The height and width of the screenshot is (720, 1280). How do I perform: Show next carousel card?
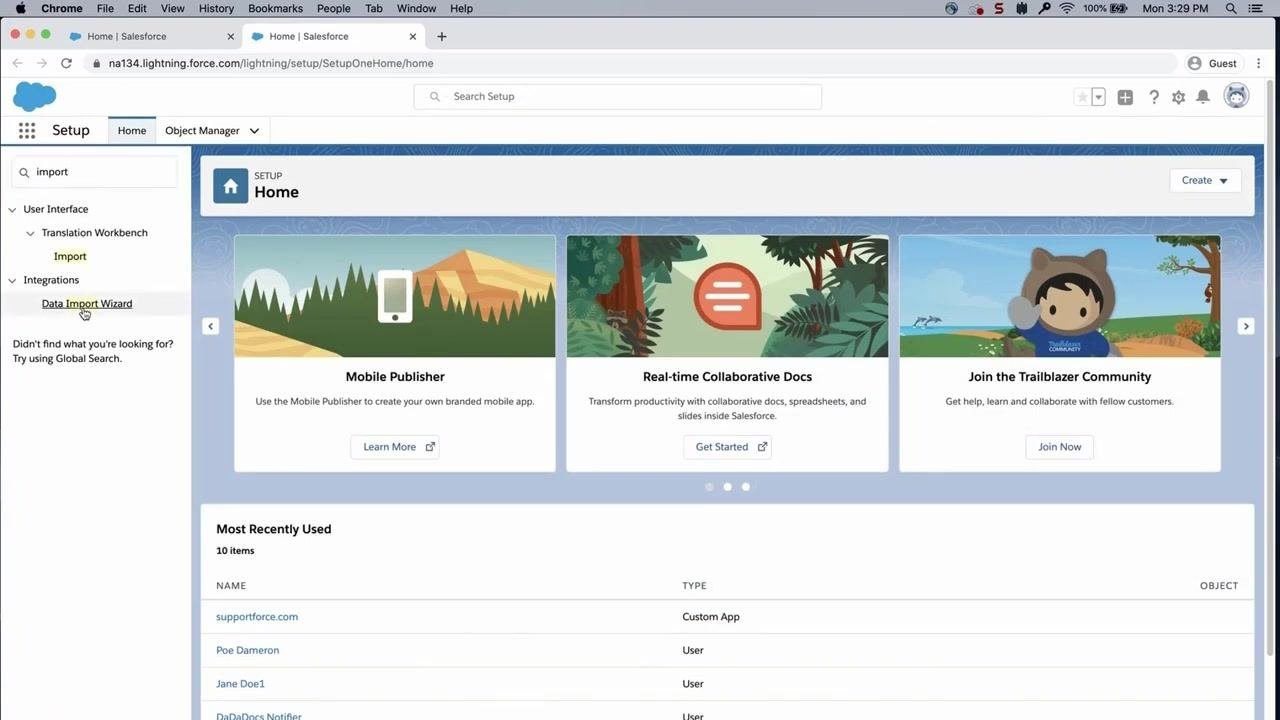click(1246, 326)
